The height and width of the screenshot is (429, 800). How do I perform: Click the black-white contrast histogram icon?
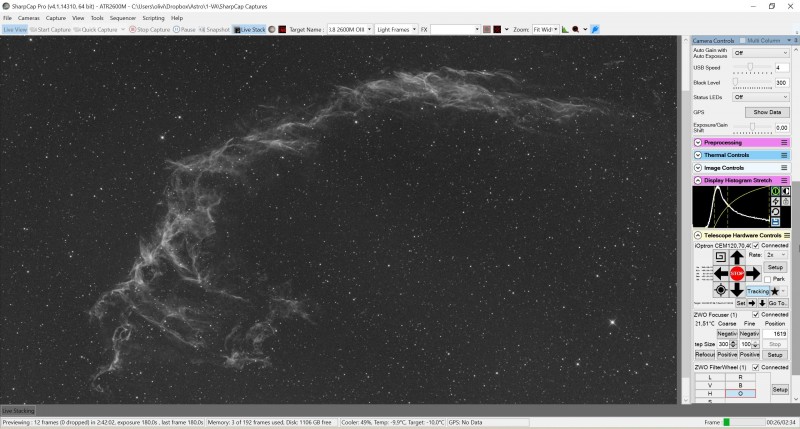[x=786, y=191]
